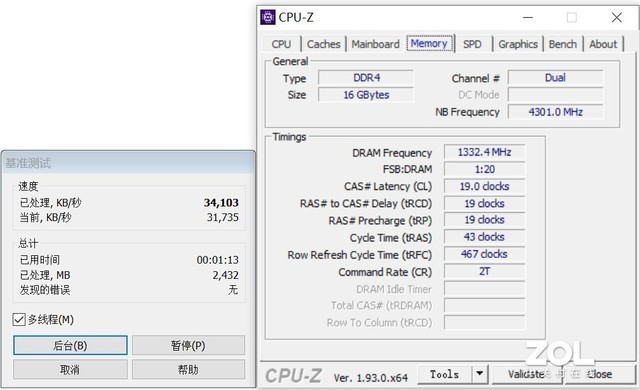Click the RAS# Precharge 19 clocks value

(x=484, y=220)
